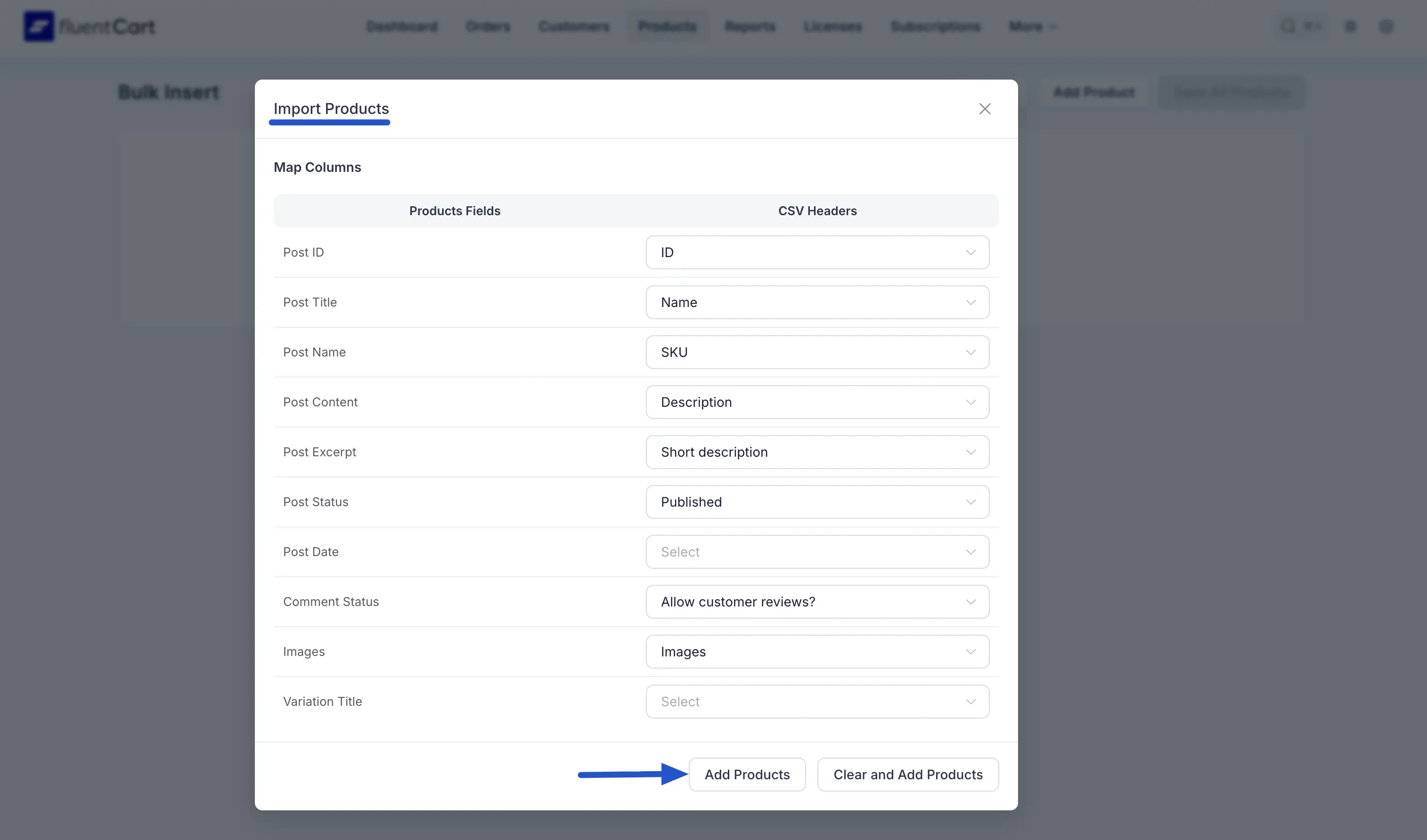Viewport: 1427px width, 840px height.
Task: Expand the Post Name SKU dropdown
Action: (x=816, y=352)
